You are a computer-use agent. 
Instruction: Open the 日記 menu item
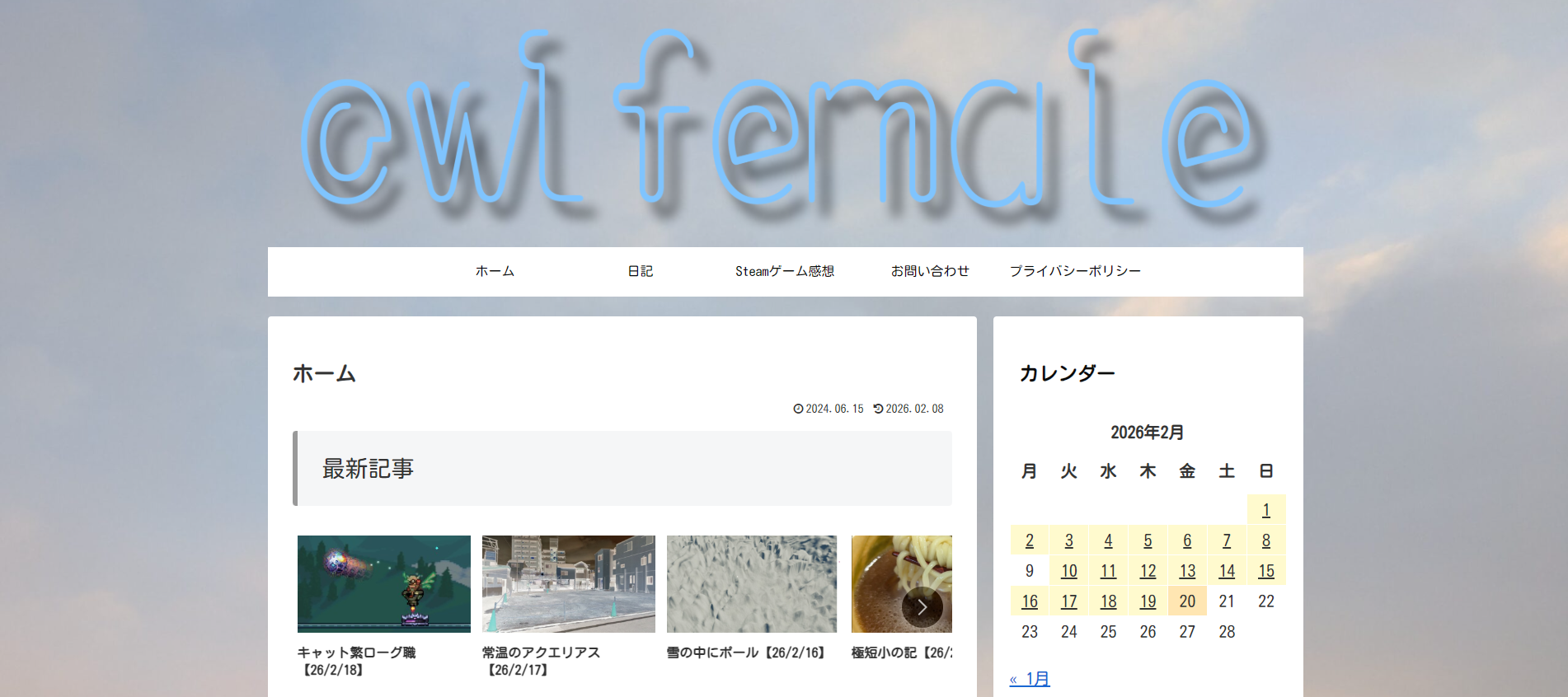tap(640, 271)
